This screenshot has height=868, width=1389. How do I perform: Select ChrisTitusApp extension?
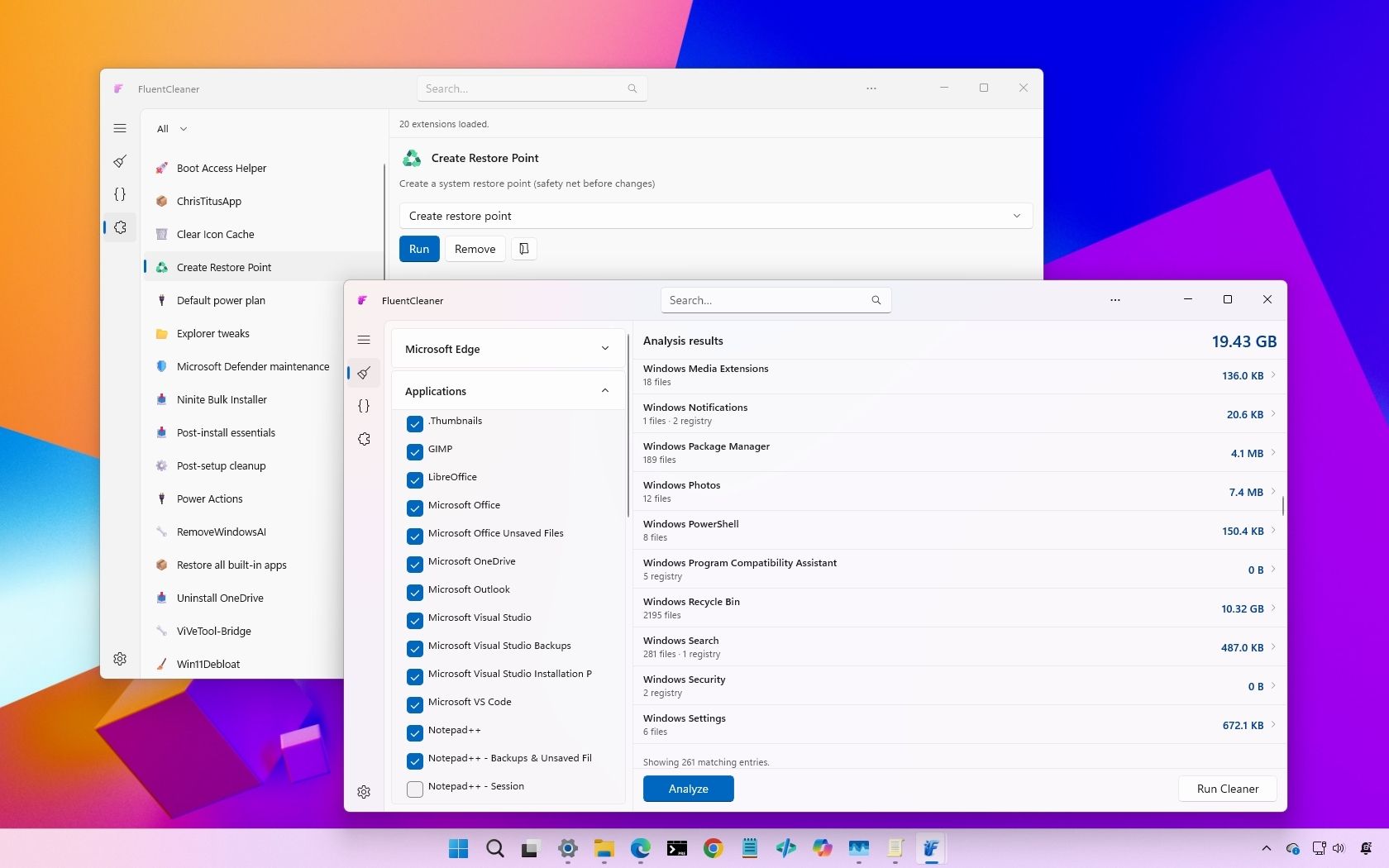[263, 201]
